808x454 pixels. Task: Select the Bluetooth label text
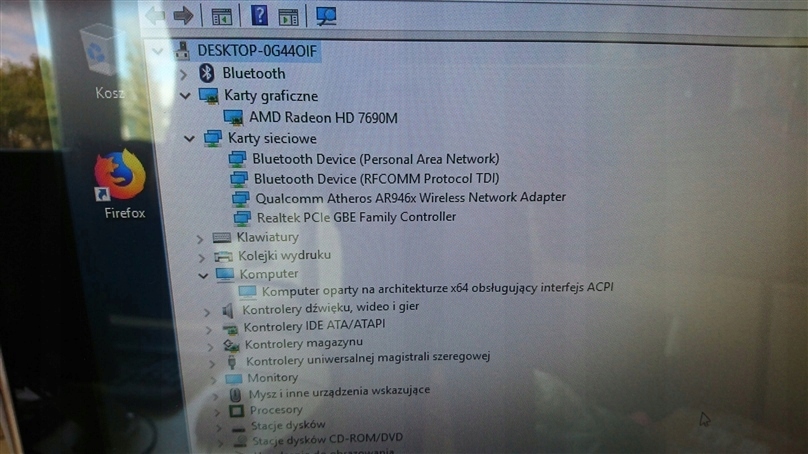tap(254, 73)
